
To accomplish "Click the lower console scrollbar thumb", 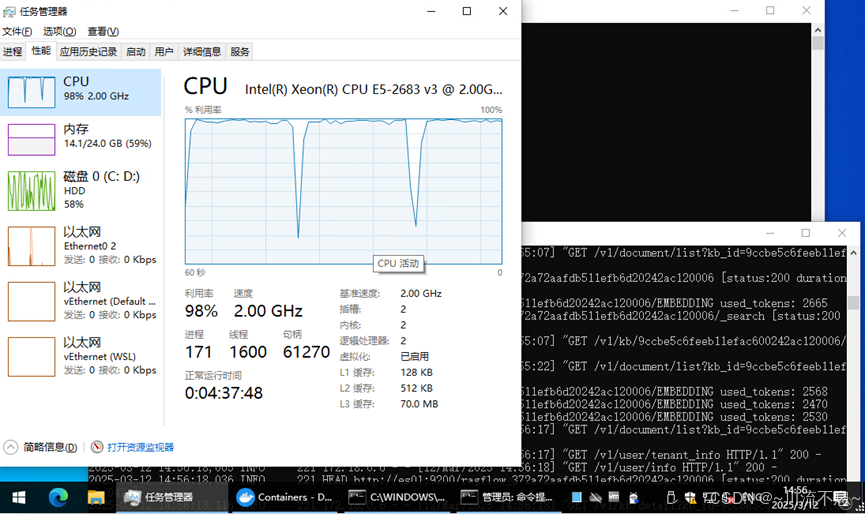I will 853,302.
